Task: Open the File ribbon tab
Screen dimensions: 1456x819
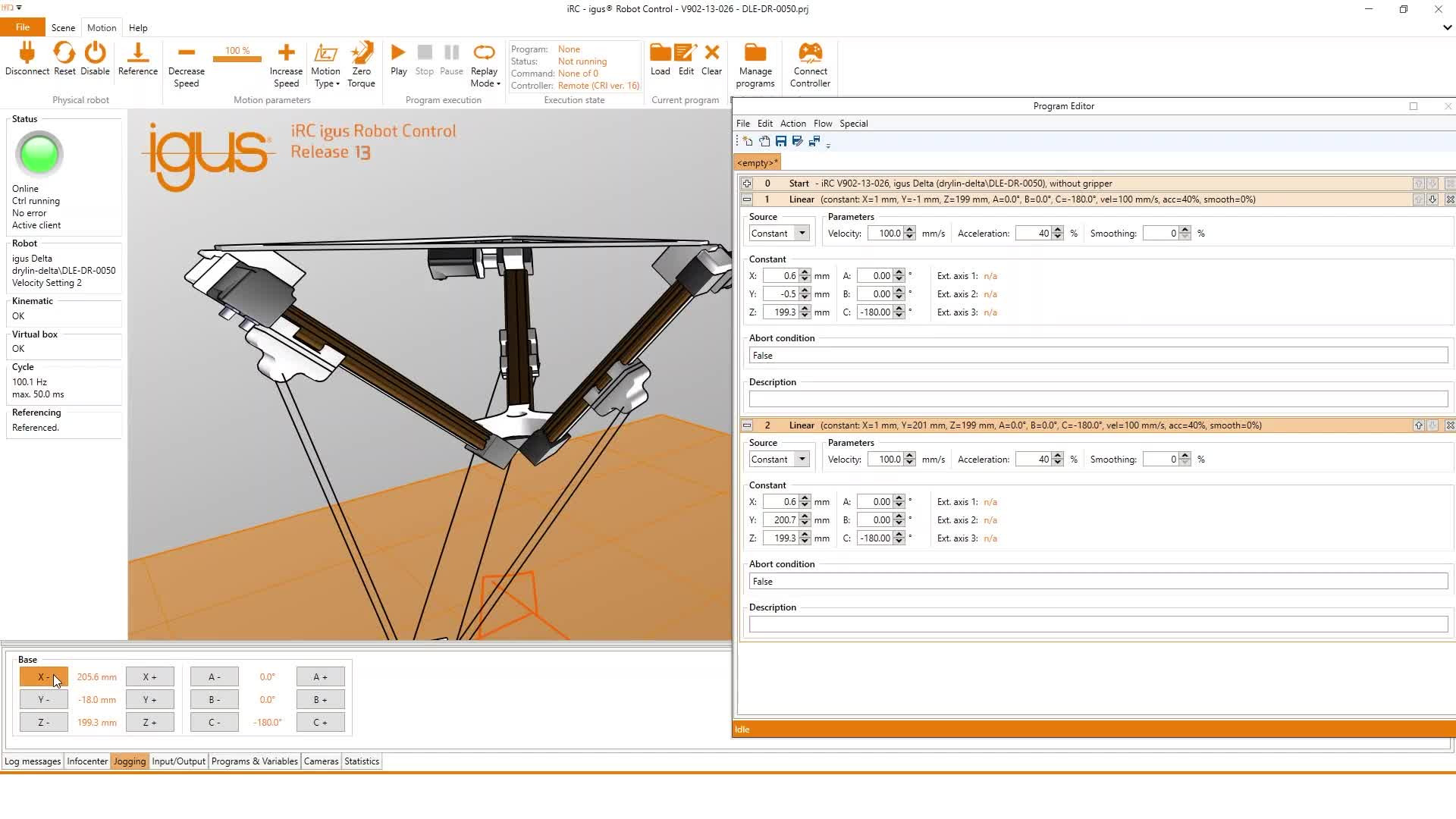Action: click(x=23, y=27)
